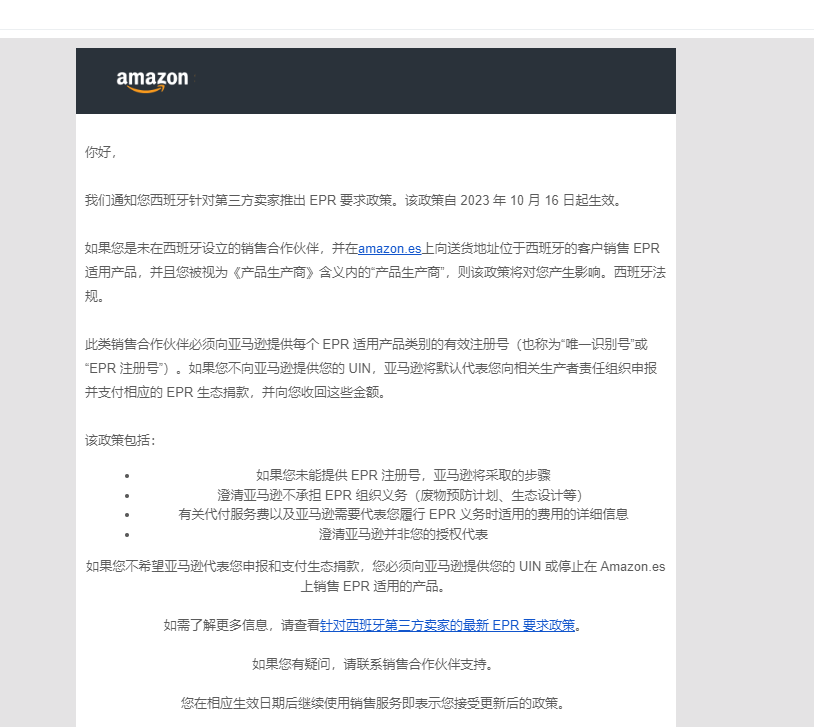Click the bullet item 澄清亚马逊并非您的授权代表
The image size is (814, 727).
(x=403, y=534)
